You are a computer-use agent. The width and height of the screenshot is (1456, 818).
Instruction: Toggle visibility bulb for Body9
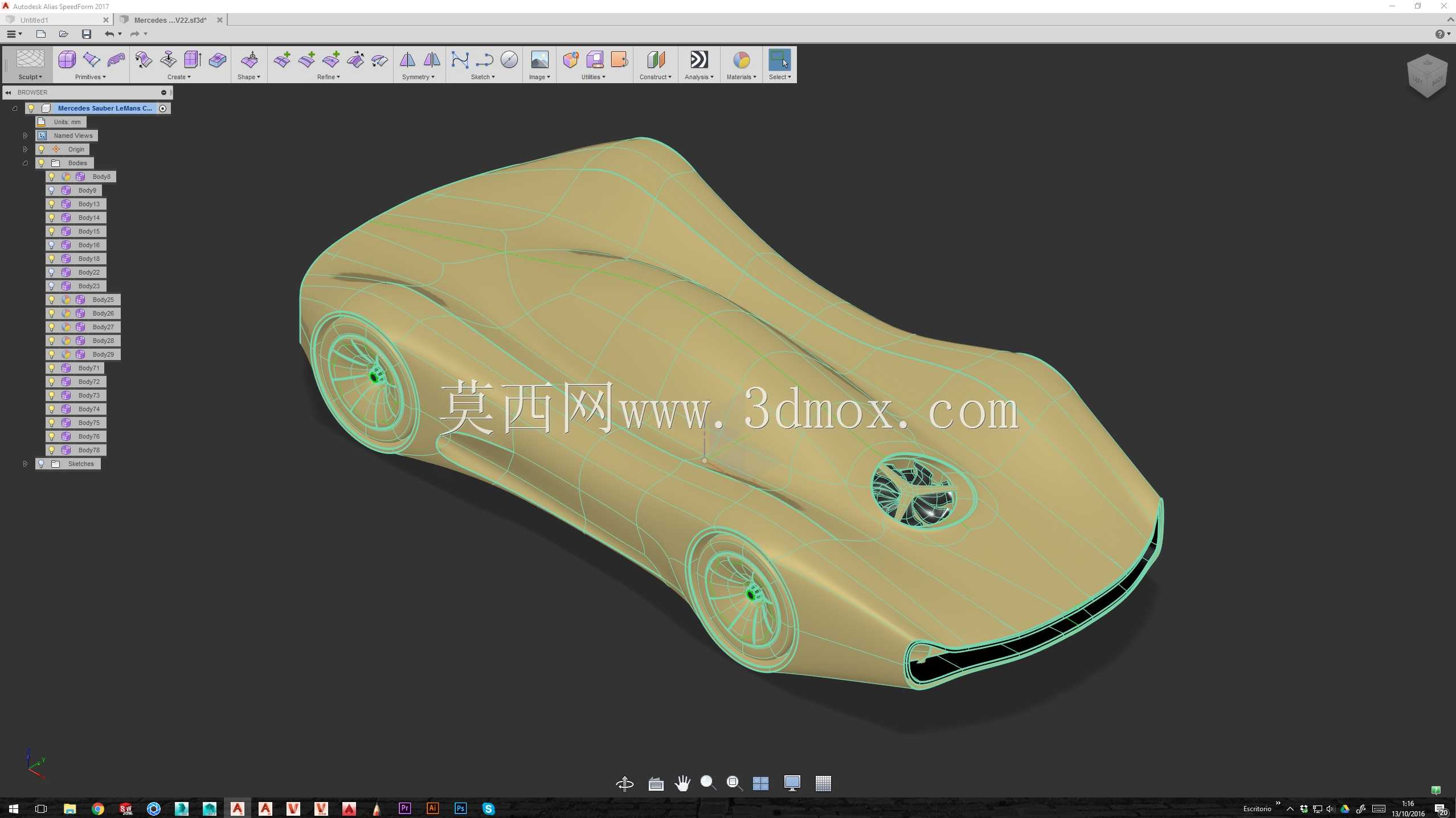click(52, 190)
